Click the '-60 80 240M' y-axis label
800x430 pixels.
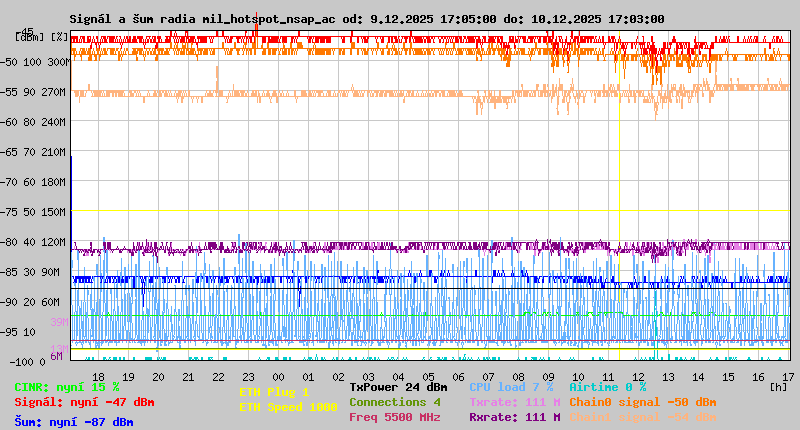[x=33, y=122]
